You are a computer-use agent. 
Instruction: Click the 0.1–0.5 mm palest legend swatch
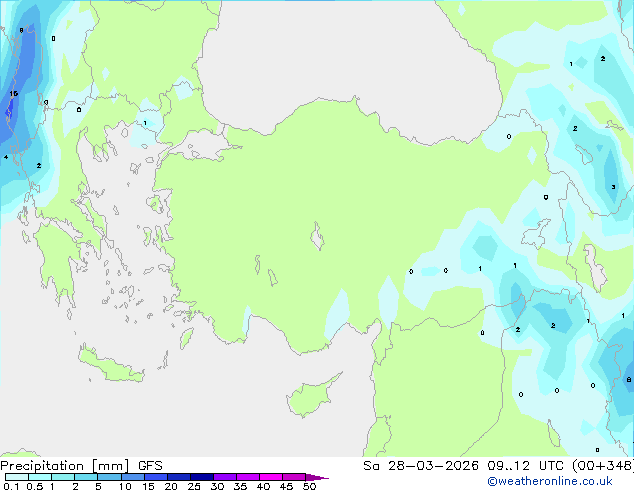click(17, 477)
